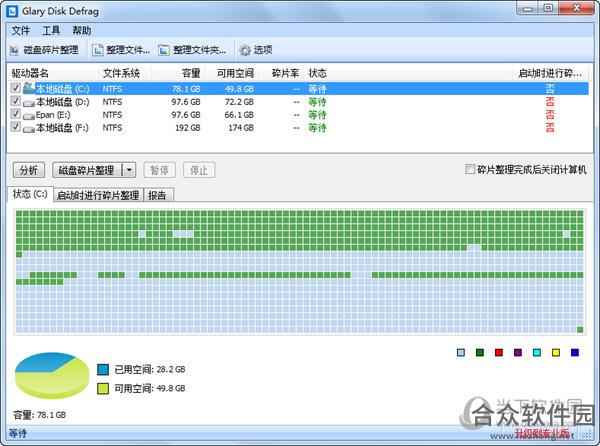
Task: Uncheck the 本地磁盘 (C:) drive checkbox
Action: pyautogui.click(x=15, y=88)
